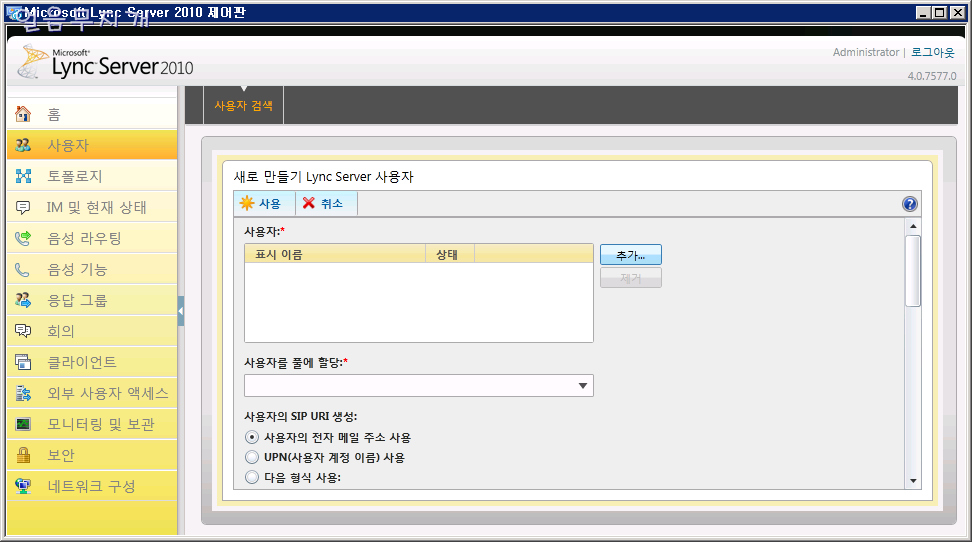The image size is (972, 542).
Task: Open the 음성 기능 navigation item
Action: click(92, 269)
